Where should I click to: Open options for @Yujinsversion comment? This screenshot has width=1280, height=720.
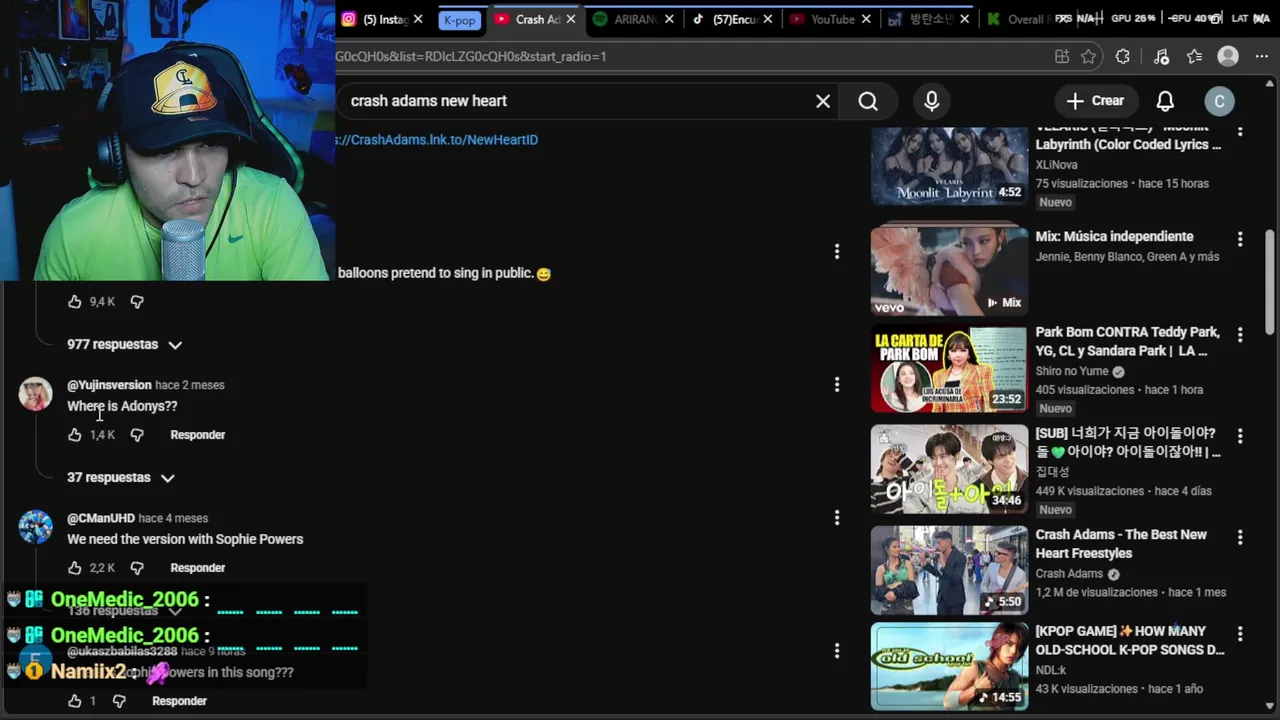837,384
